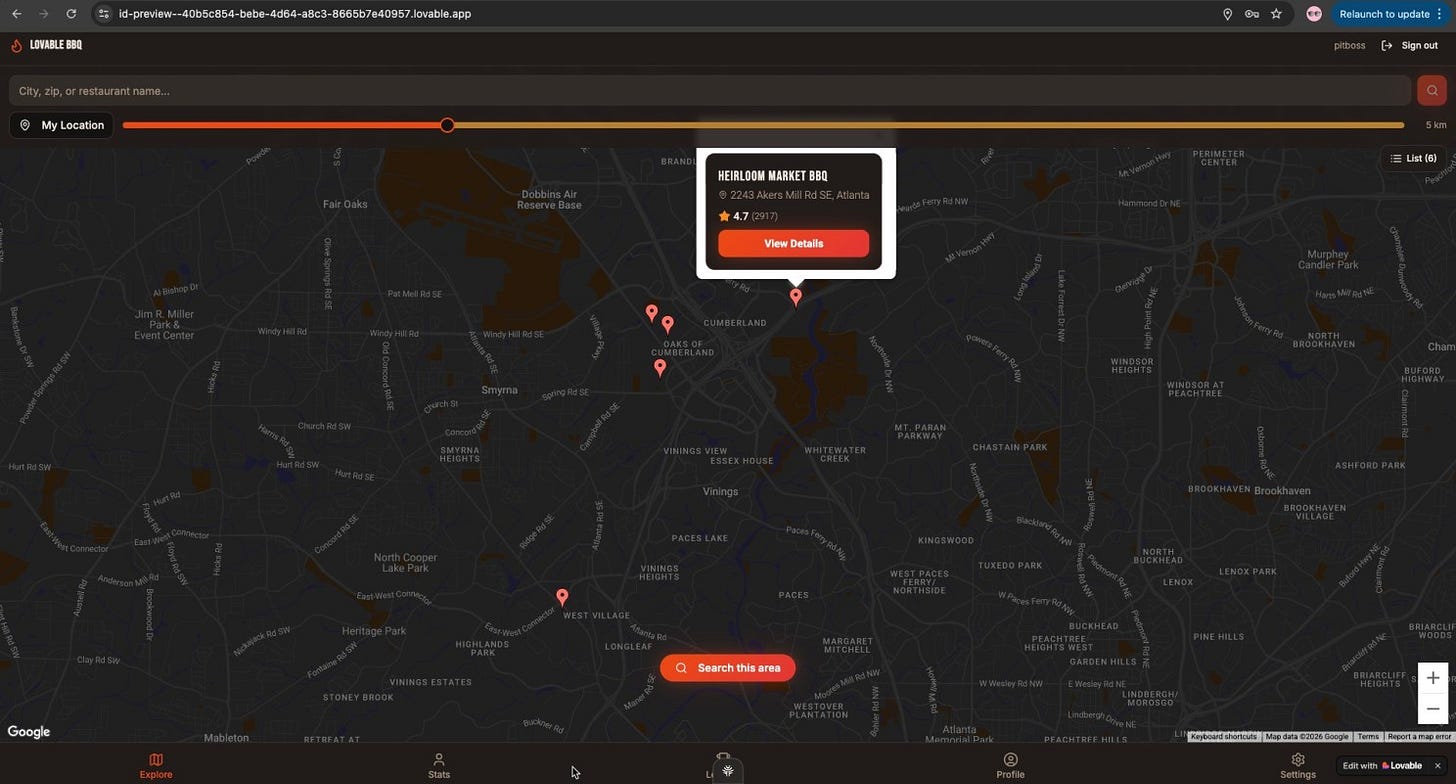Click the pin under the Heirloom Market popup
Image resolution: width=1456 pixels, height=784 pixels.
coord(796,297)
